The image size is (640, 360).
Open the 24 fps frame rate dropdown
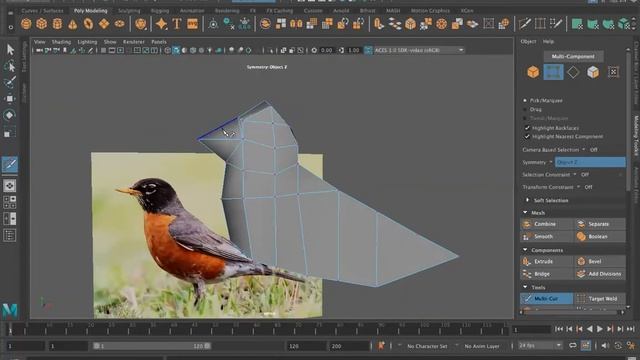pos(540,346)
